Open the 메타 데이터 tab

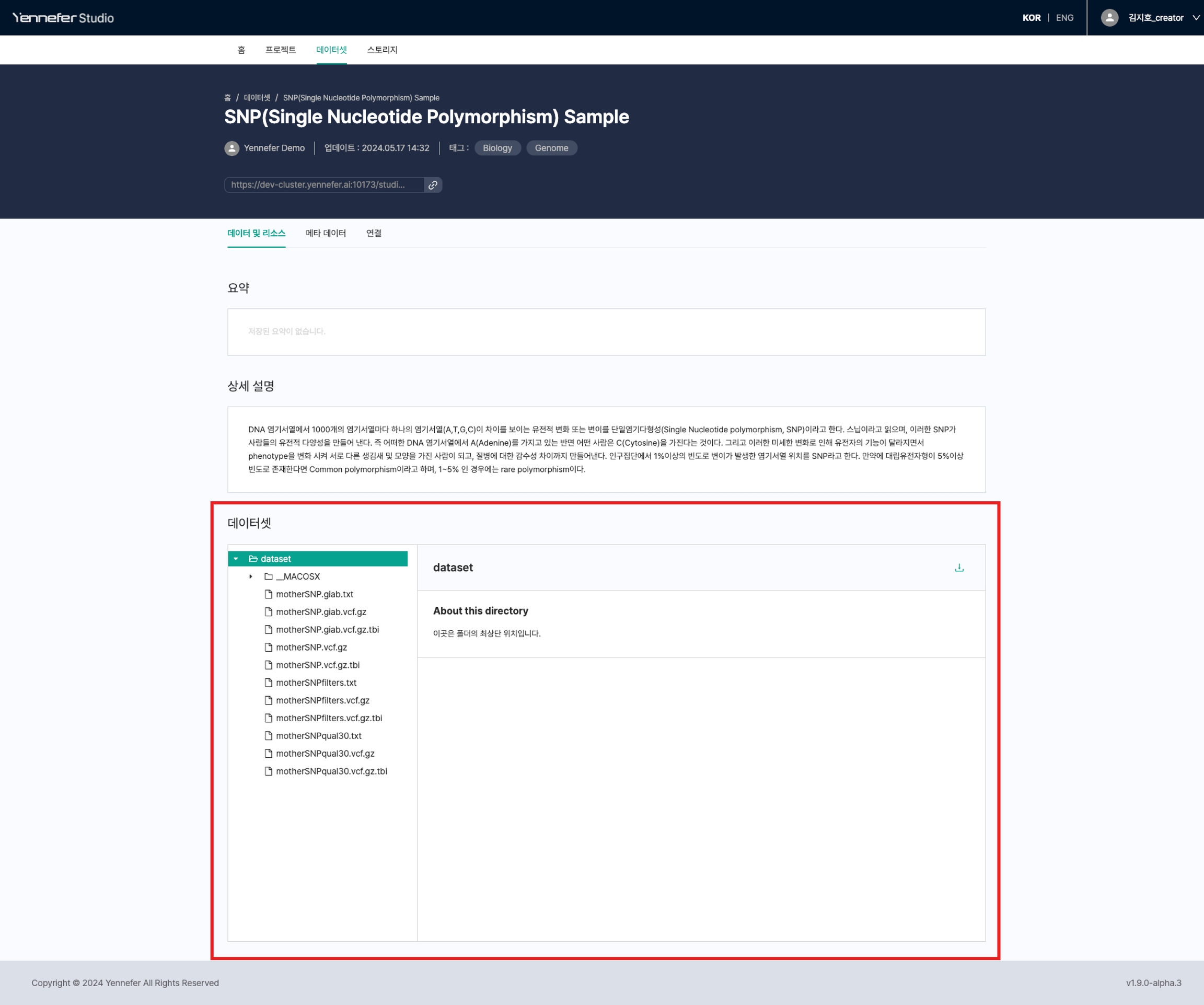(326, 233)
